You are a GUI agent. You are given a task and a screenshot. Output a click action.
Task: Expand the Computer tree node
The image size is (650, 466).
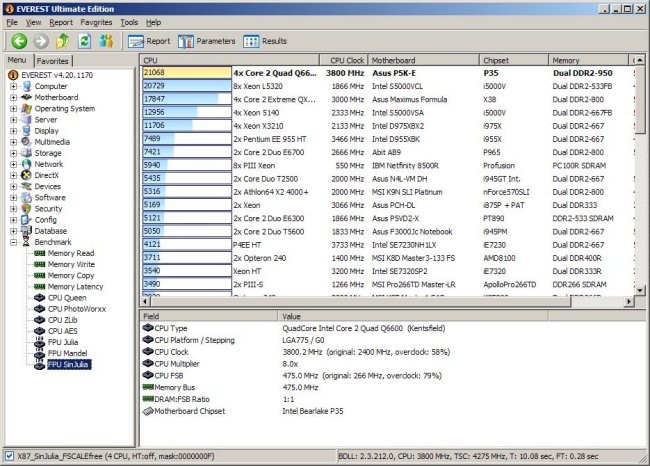14,86
